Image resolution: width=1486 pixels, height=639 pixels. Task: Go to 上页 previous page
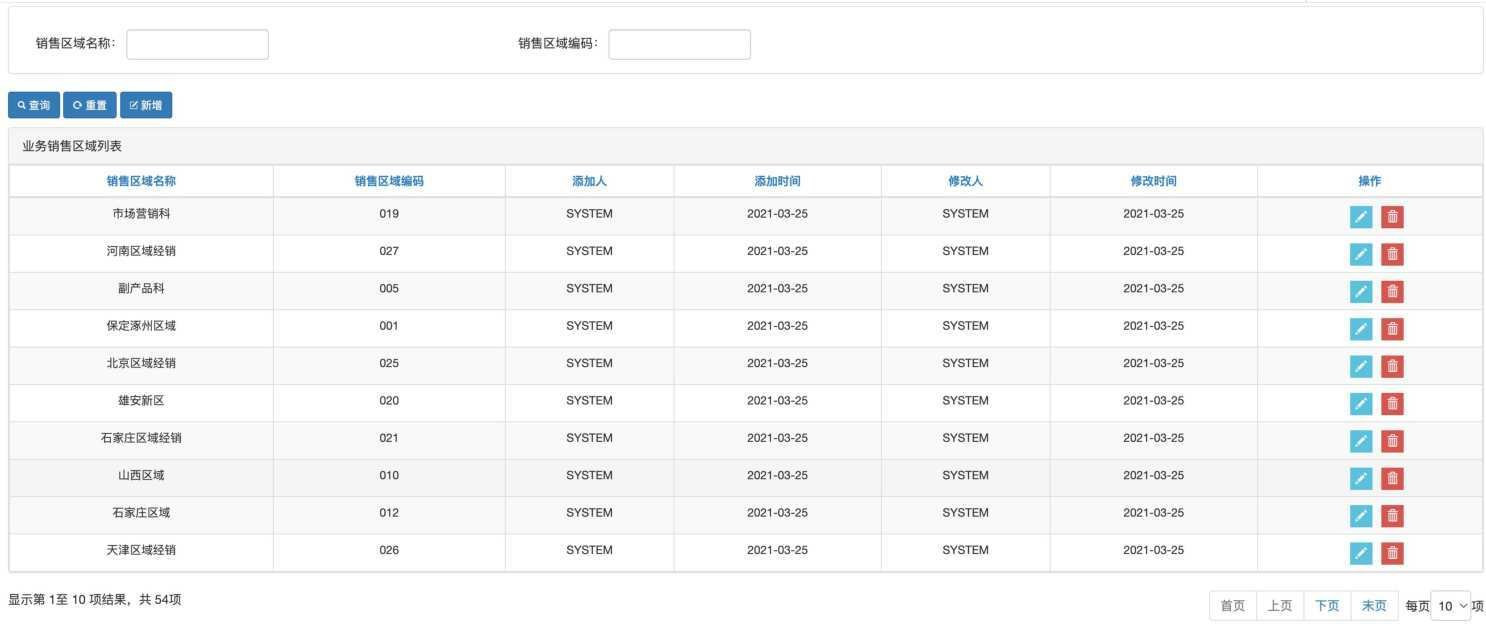click(1280, 606)
